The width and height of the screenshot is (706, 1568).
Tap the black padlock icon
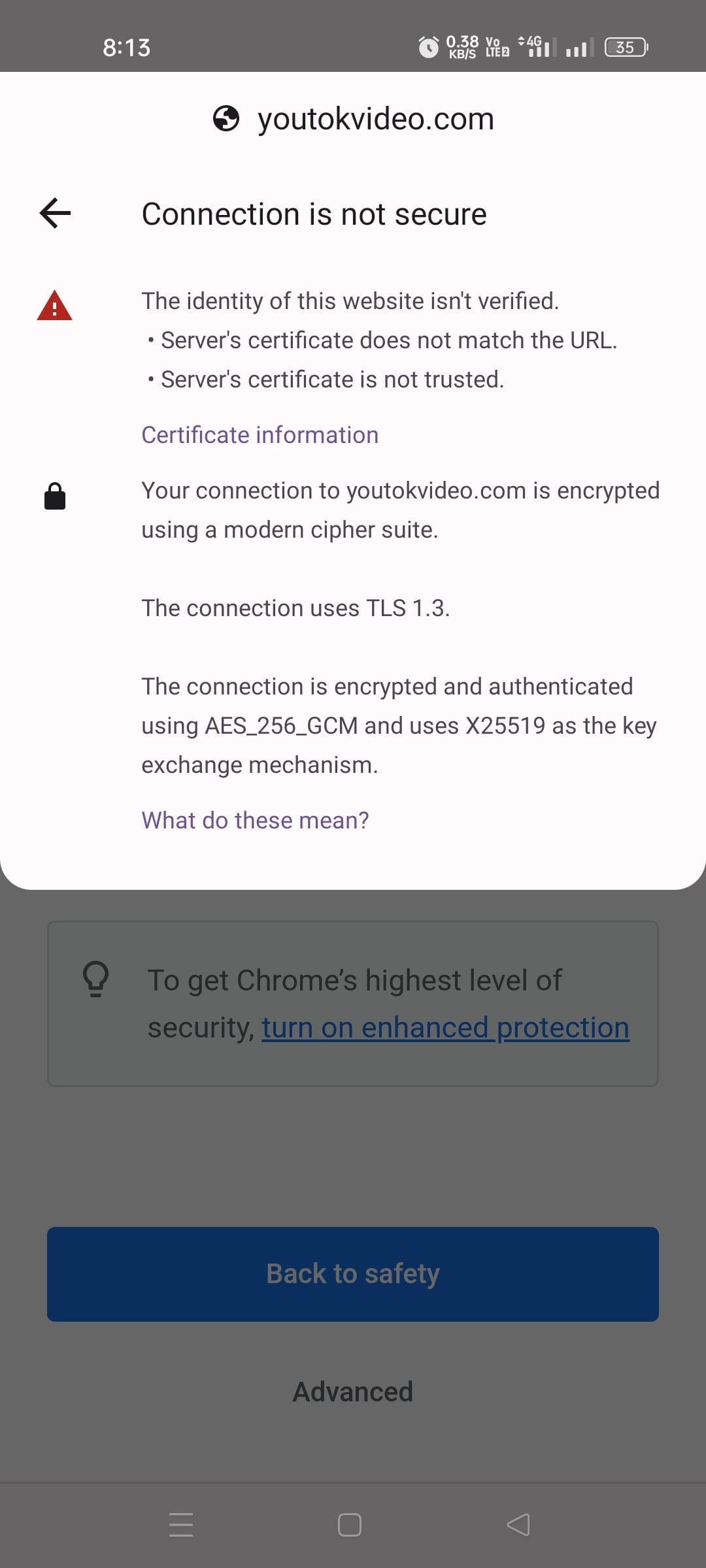(55, 497)
